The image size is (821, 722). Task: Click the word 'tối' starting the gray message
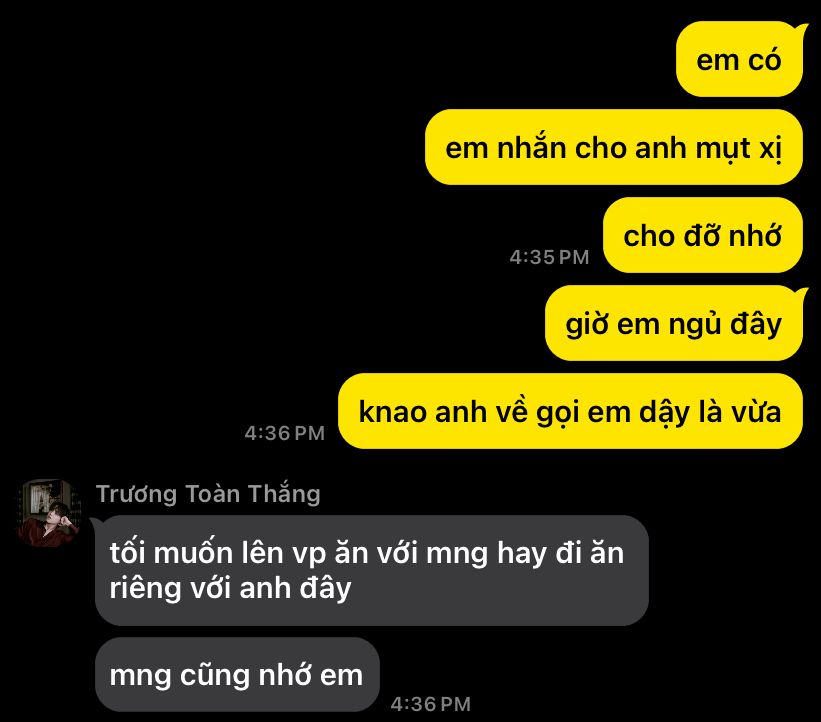coord(127,553)
